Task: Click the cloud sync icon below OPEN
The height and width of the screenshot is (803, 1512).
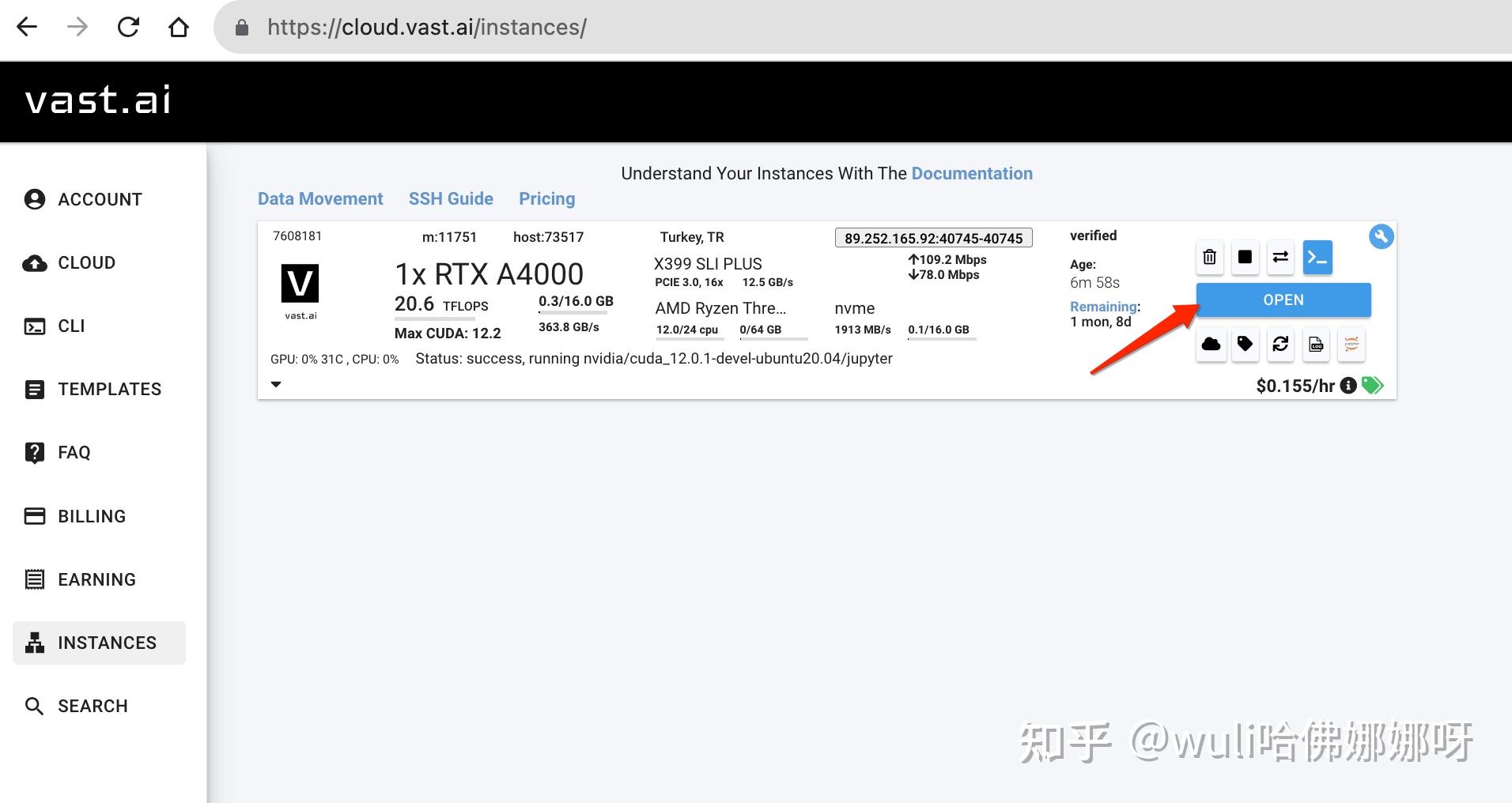Action: (1211, 345)
